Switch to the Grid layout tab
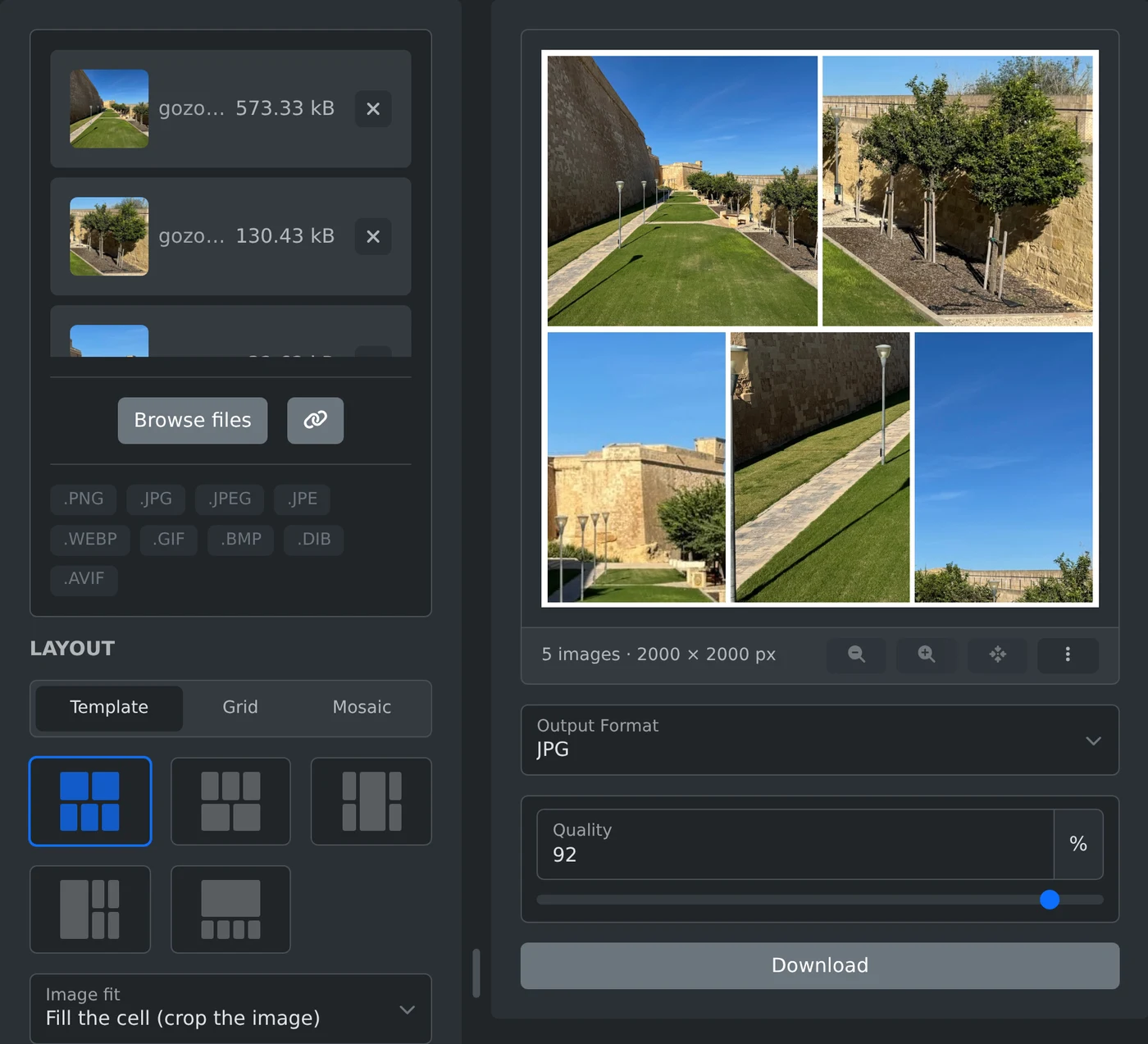Viewport: 1148px width, 1044px height. click(240, 708)
